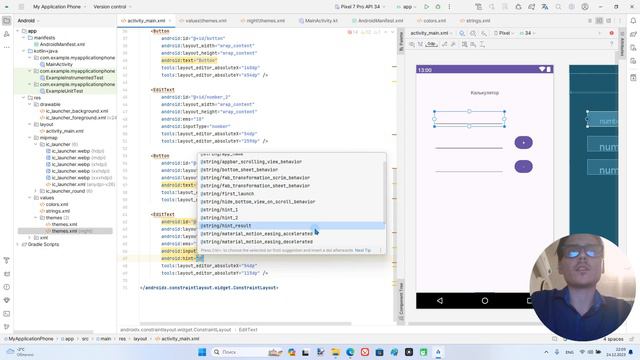Click the red error indicator in design toolbar
Image resolution: width=640 pixels, height=360 pixels.
[611, 33]
